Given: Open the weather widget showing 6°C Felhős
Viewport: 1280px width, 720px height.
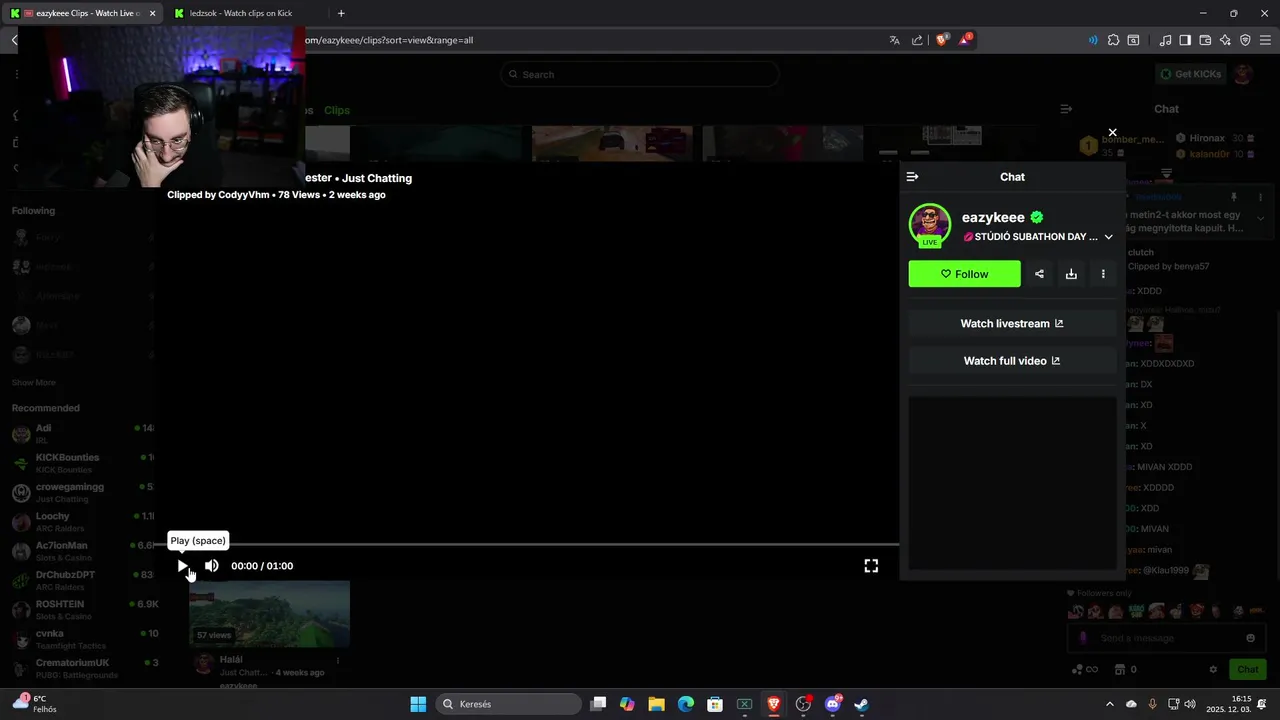Looking at the screenshot, I should click(x=35, y=704).
